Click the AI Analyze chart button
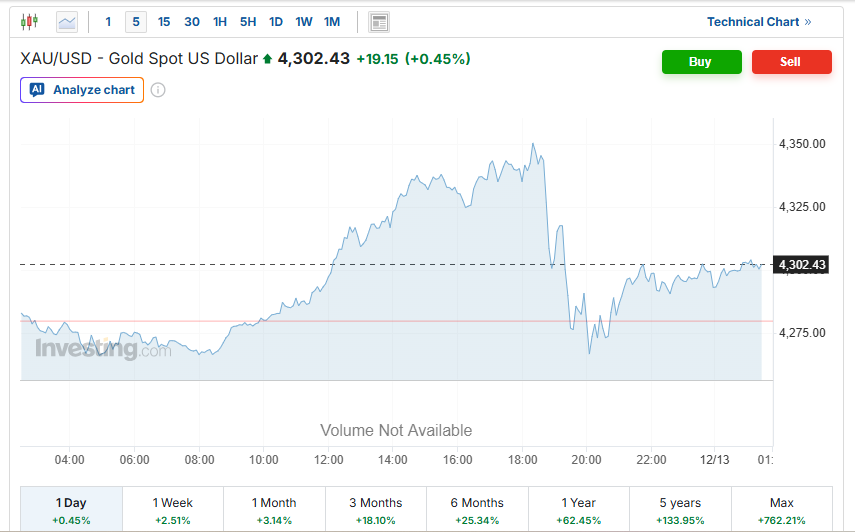 [82, 90]
